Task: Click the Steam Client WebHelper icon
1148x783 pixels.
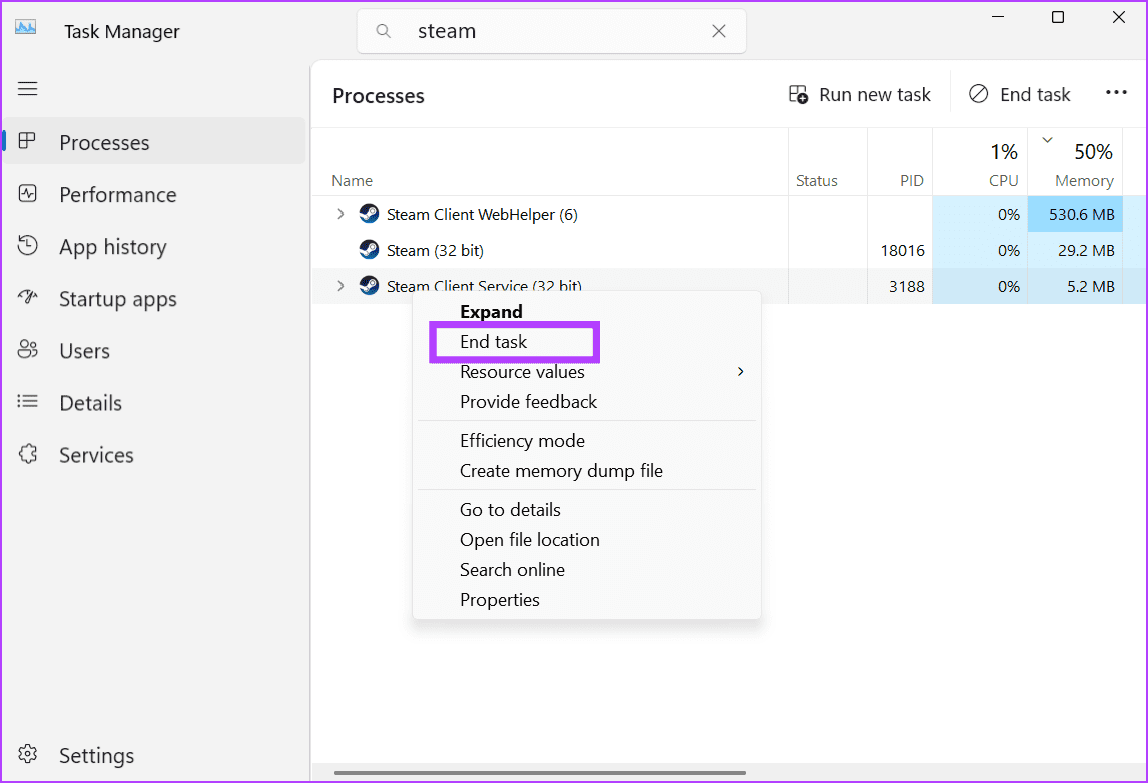Action: (369, 214)
